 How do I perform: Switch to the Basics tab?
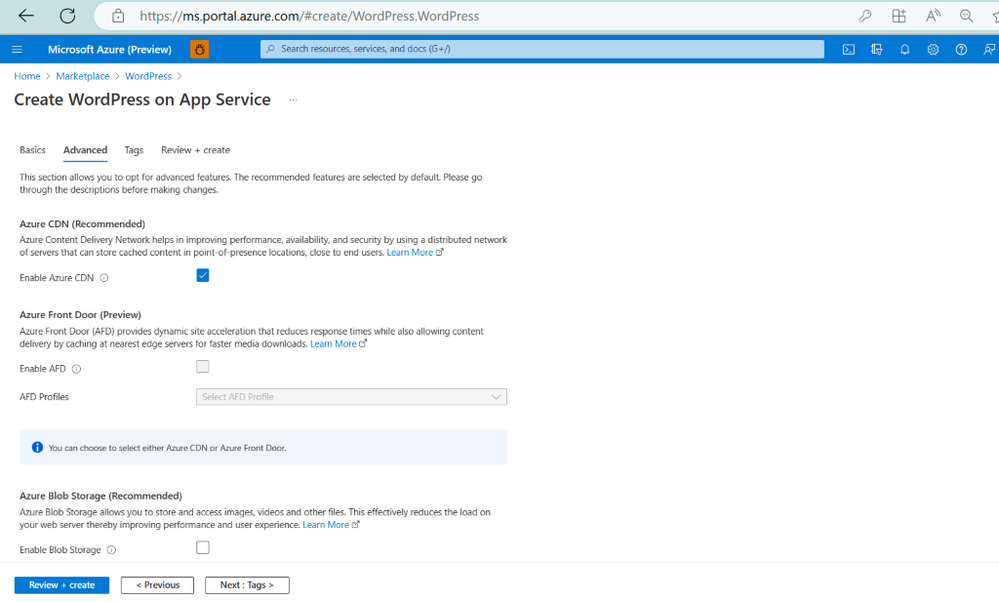(x=32, y=150)
